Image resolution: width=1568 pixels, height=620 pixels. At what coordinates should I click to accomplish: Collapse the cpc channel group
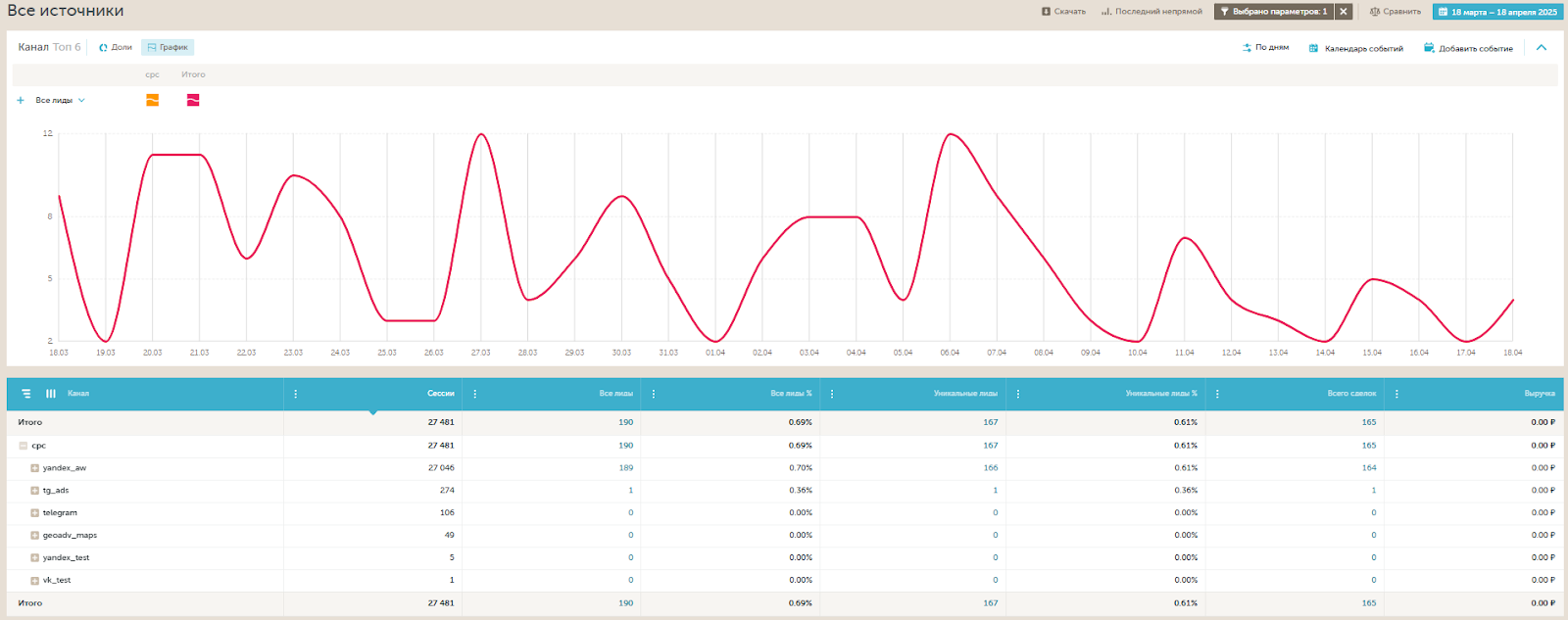[24, 446]
